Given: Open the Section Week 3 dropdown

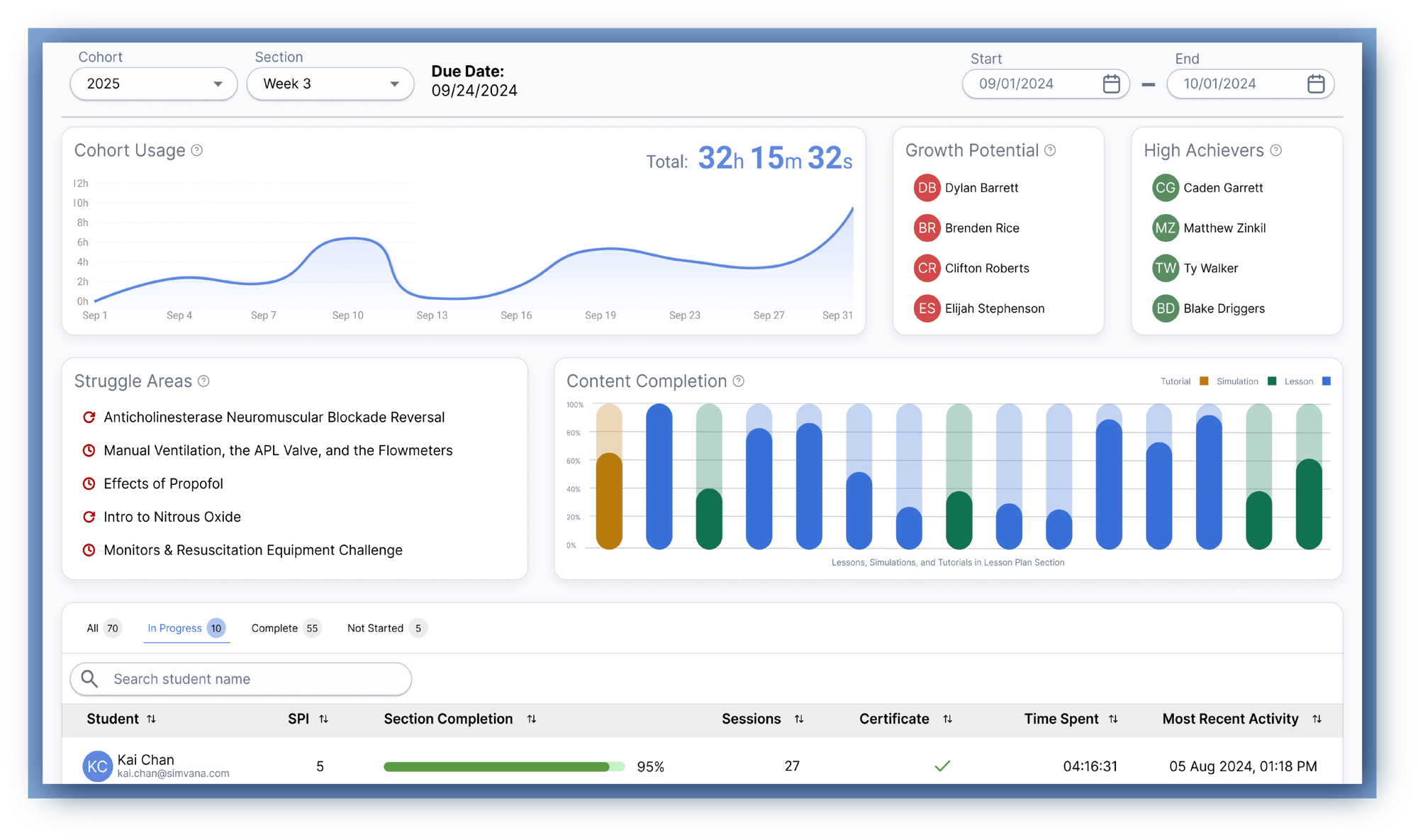Looking at the screenshot, I should [x=330, y=84].
